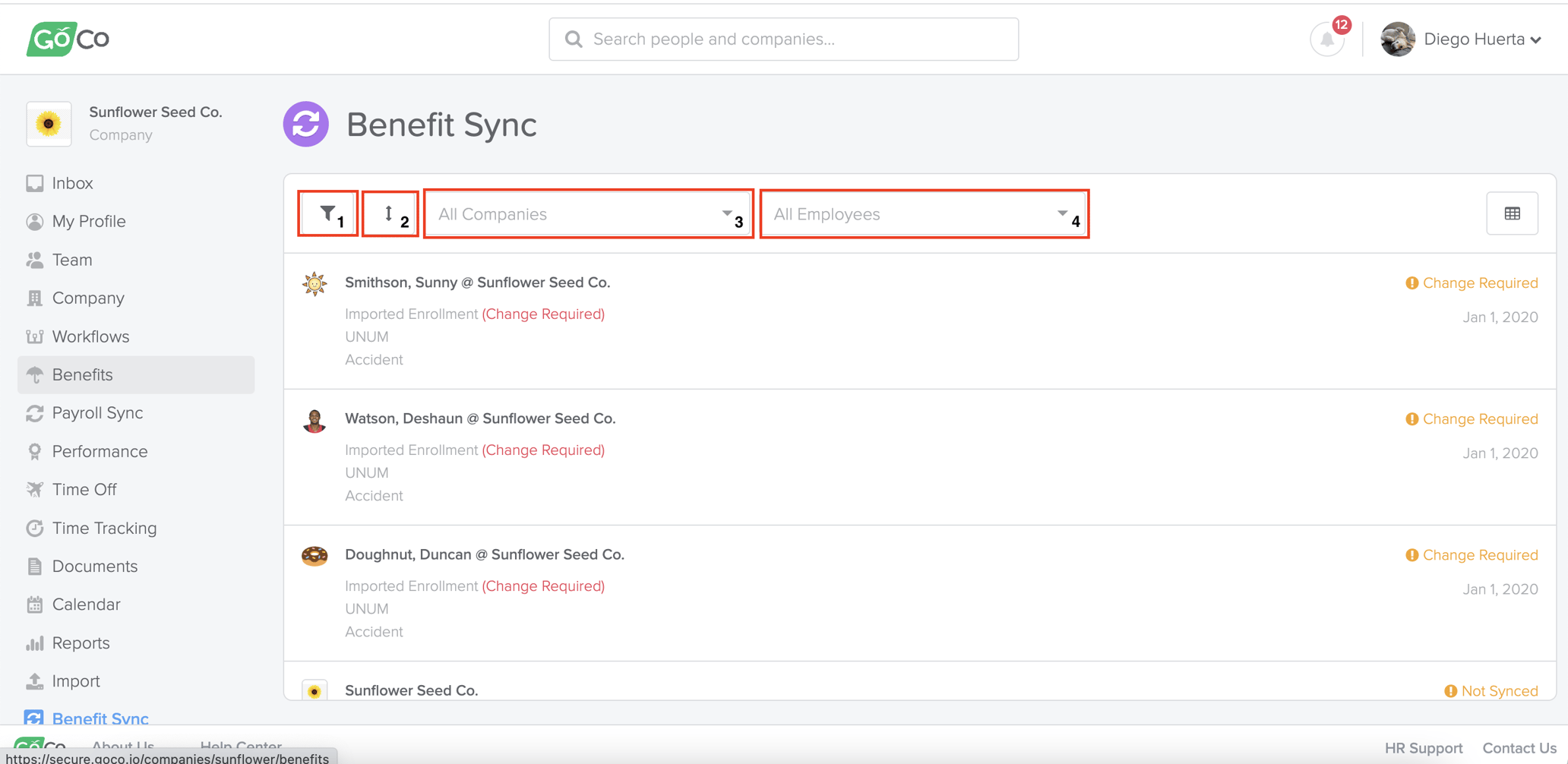Click the Workflows icon in the sidebar
Viewport: 1568px width, 764px height.
[x=35, y=336]
